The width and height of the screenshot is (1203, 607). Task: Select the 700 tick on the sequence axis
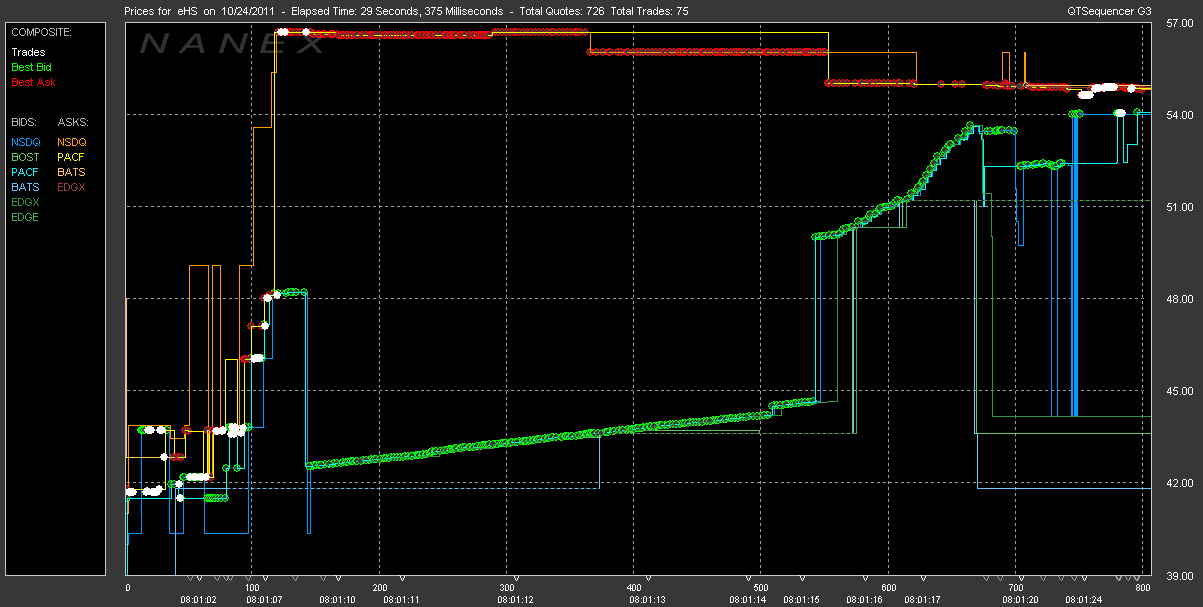[x=1015, y=588]
